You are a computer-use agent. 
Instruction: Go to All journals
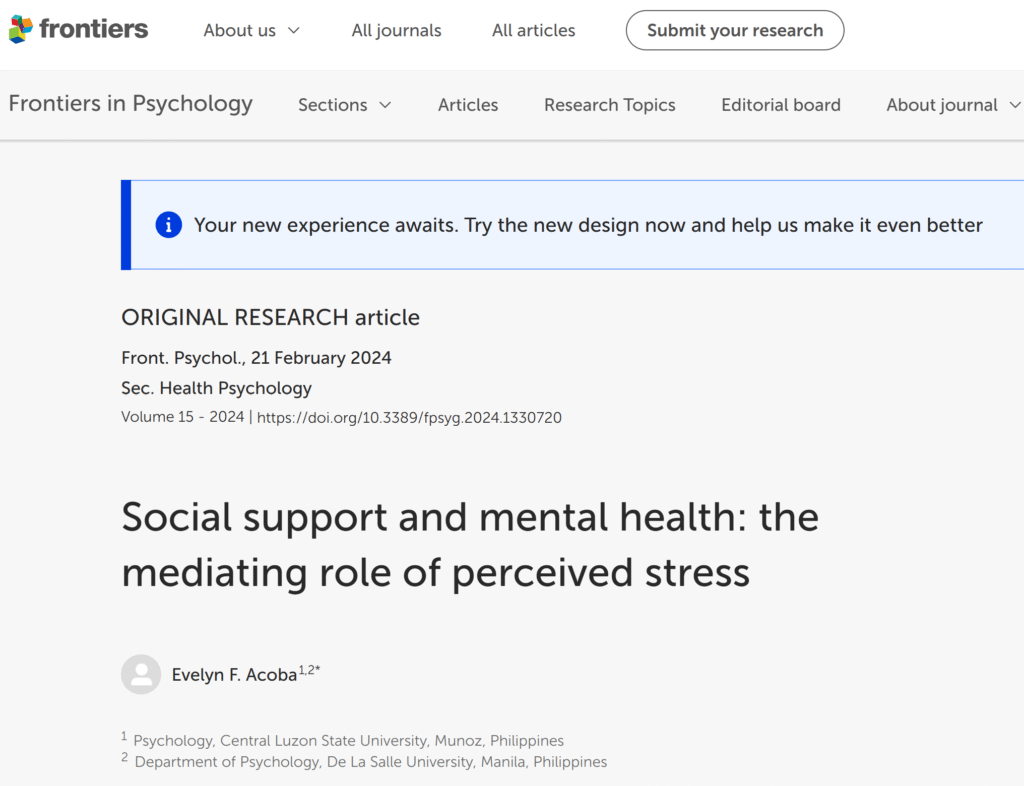tap(396, 30)
